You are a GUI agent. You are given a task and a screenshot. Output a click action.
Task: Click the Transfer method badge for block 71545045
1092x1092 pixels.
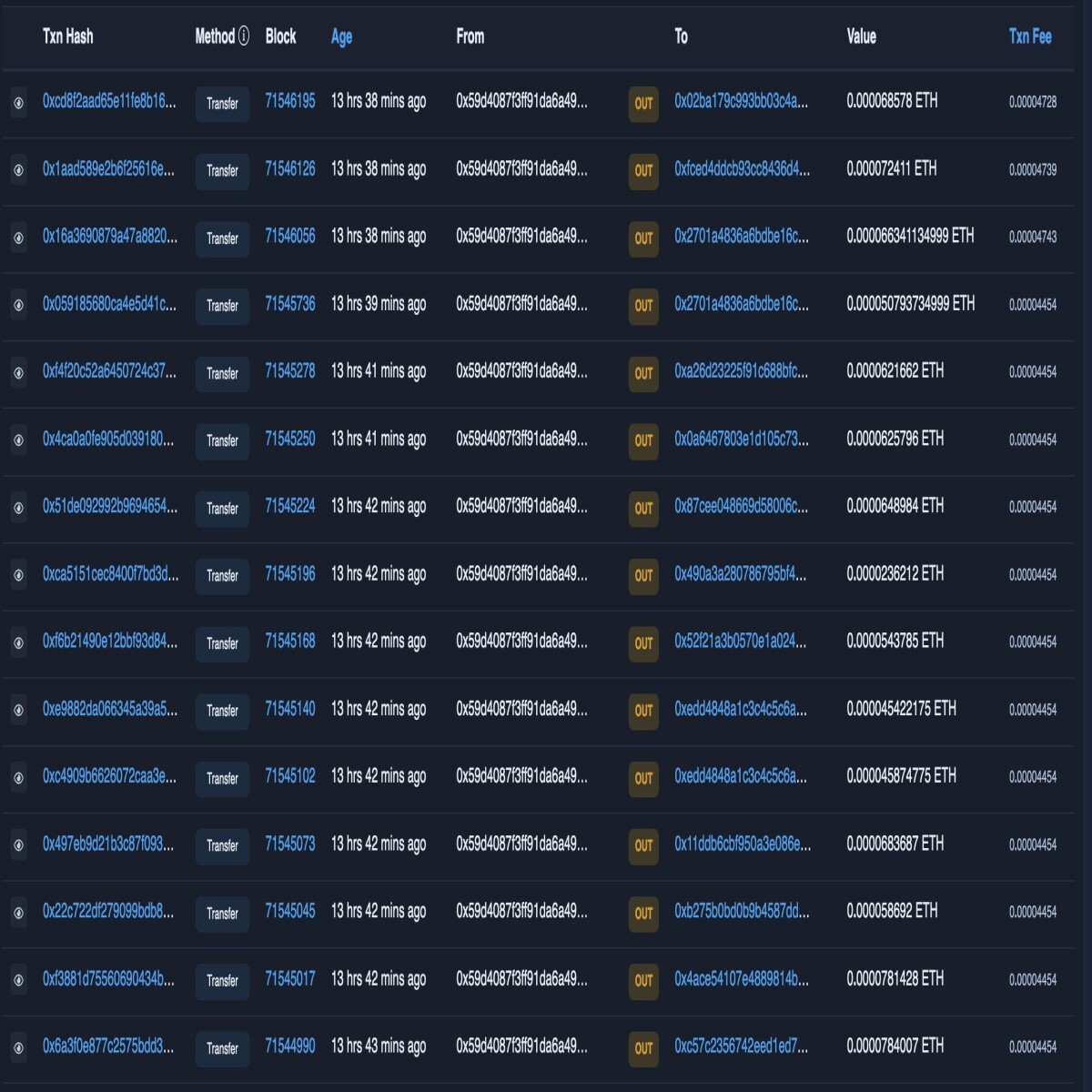[222, 913]
